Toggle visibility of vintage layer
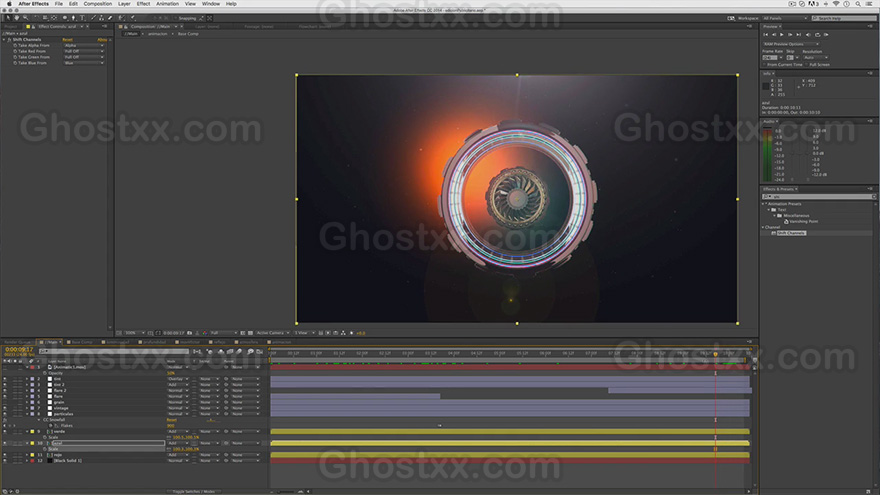880x495 pixels. [5, 408]
